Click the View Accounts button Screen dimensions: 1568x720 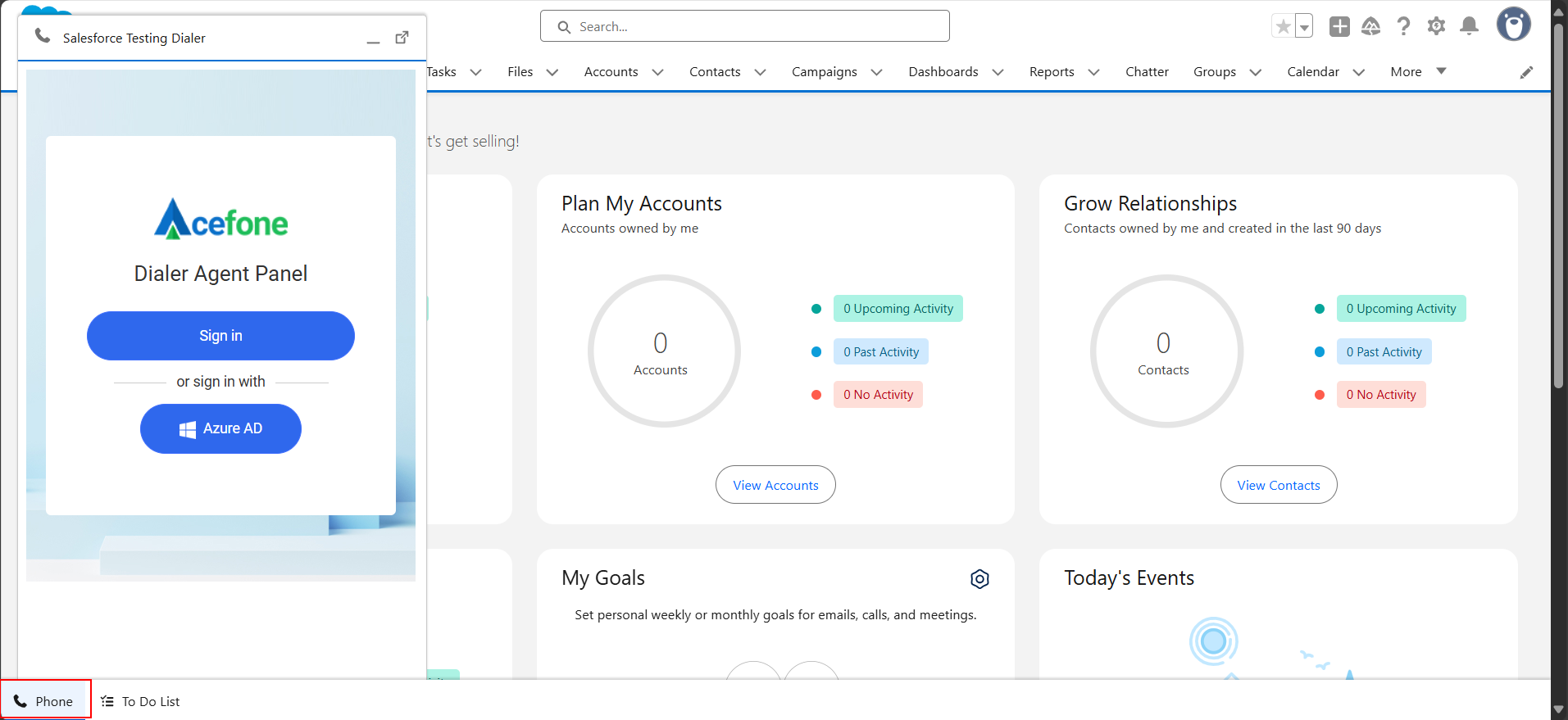tap(775, 485)
